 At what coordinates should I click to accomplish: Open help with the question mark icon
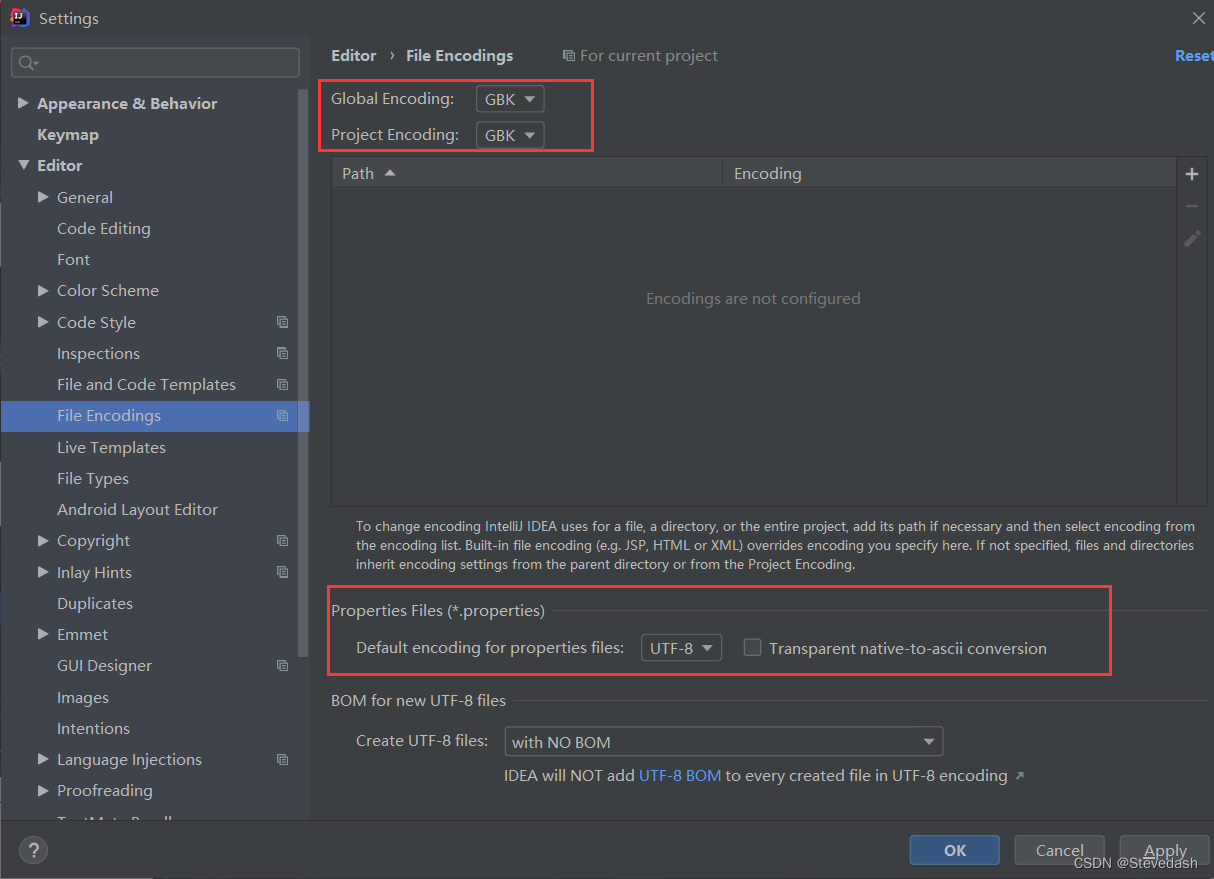pos(33,851)
